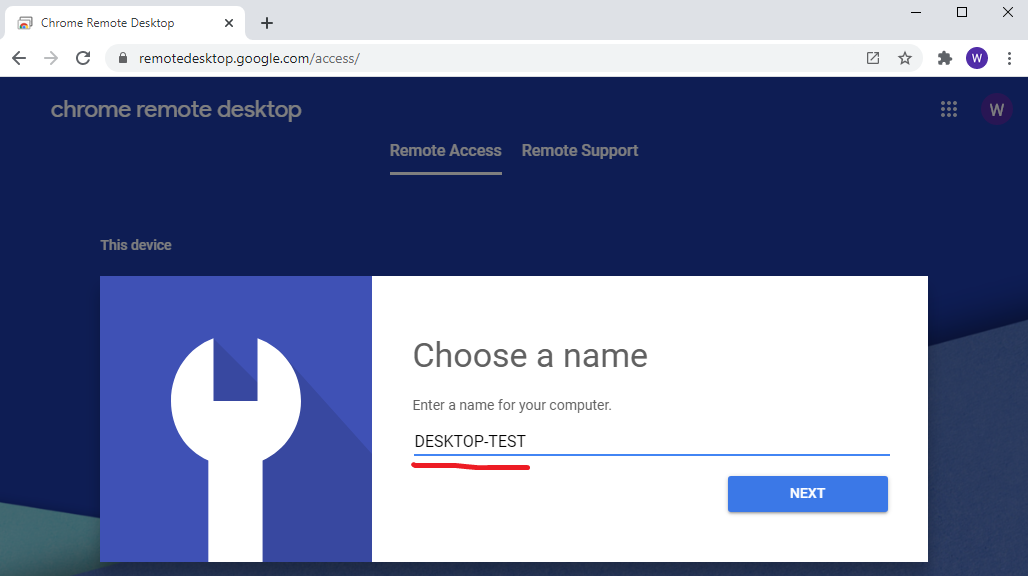The width and height of the screenshot is (1028, 576).
Task: Open the Chrome profile W avatar in toolbar
Action: [x=977, y=58]
